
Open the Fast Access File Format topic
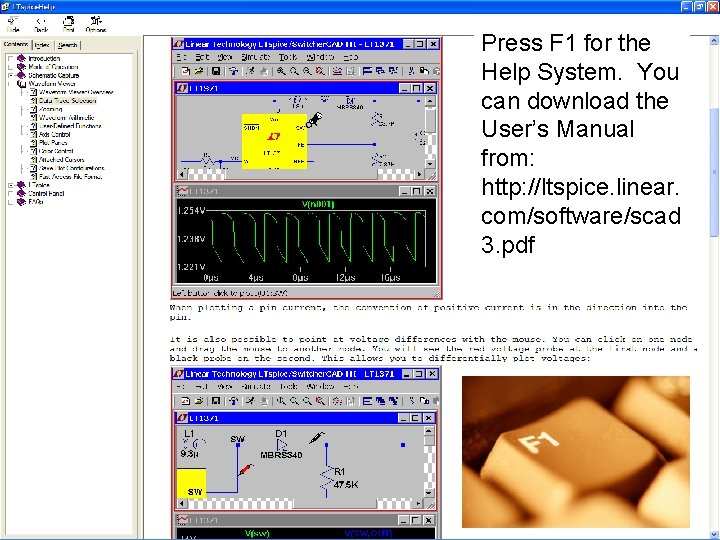point(71,176)
